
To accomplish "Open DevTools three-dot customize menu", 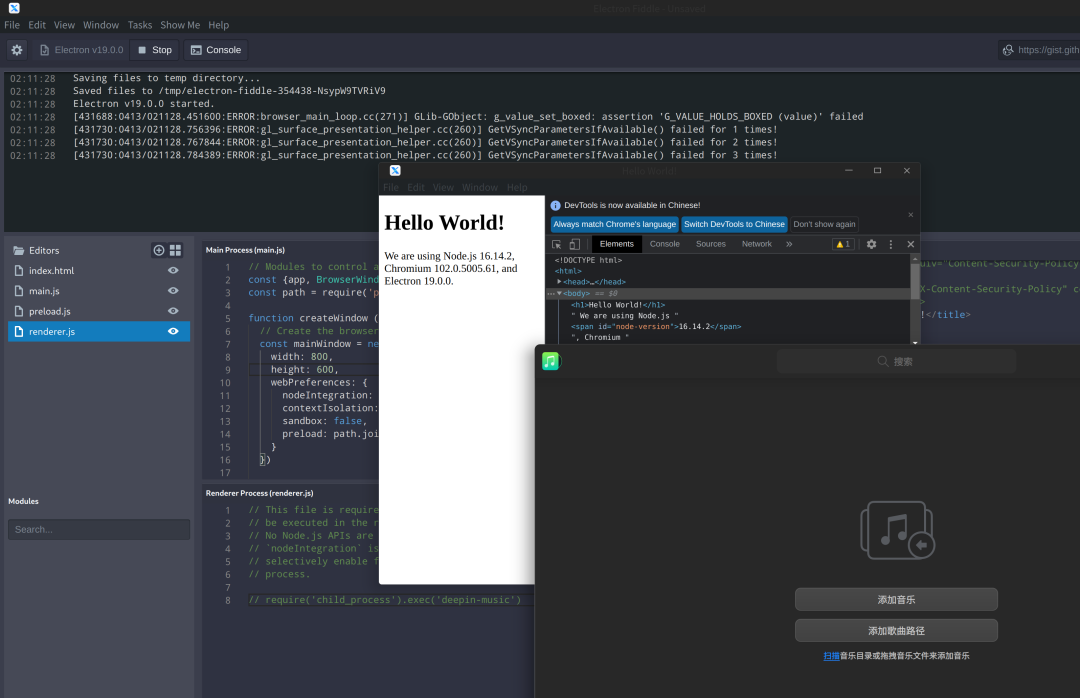I will (891, 244).
